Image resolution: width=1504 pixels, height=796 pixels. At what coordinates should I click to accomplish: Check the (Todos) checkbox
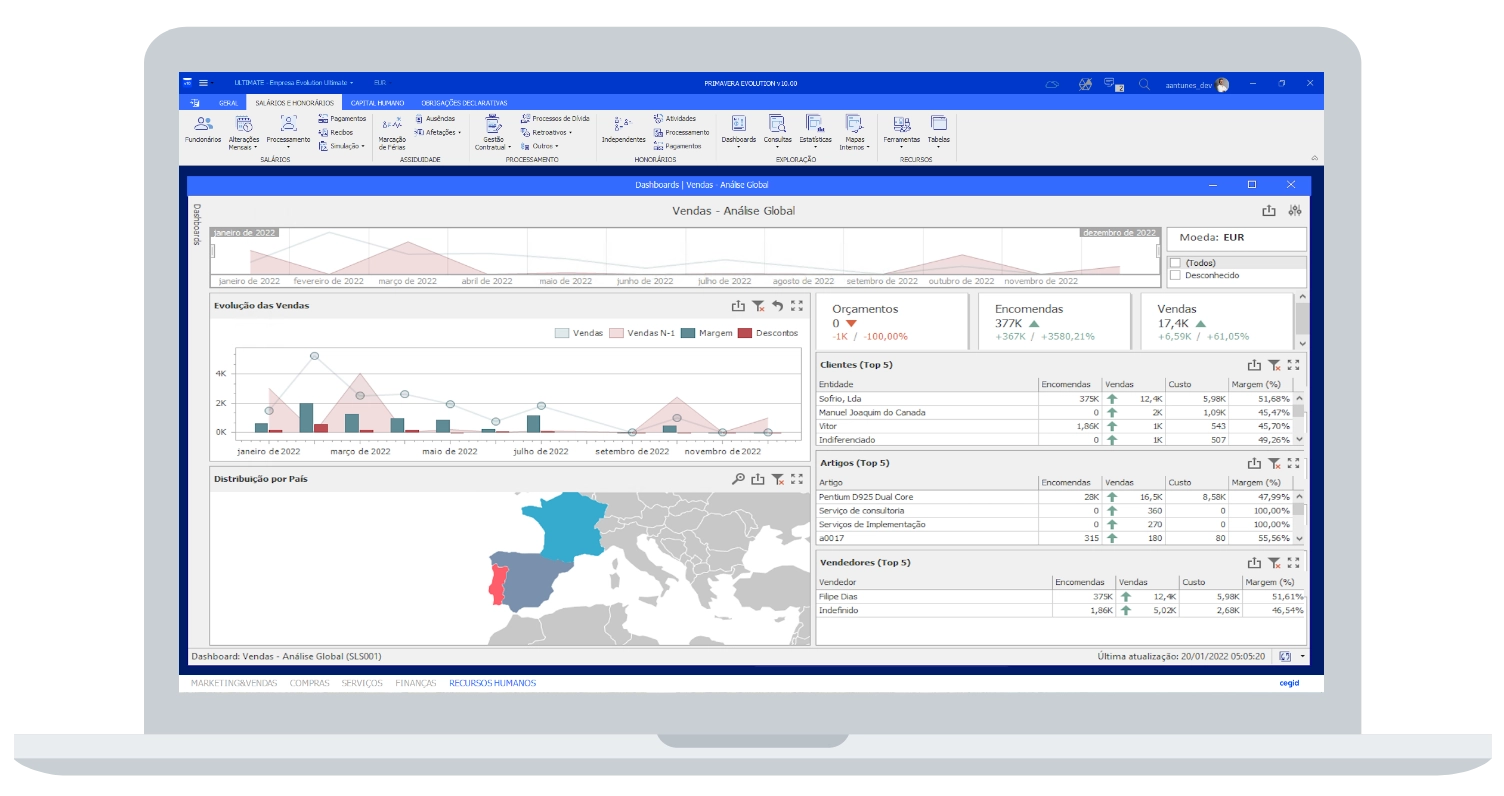[x=1175, y=263]
